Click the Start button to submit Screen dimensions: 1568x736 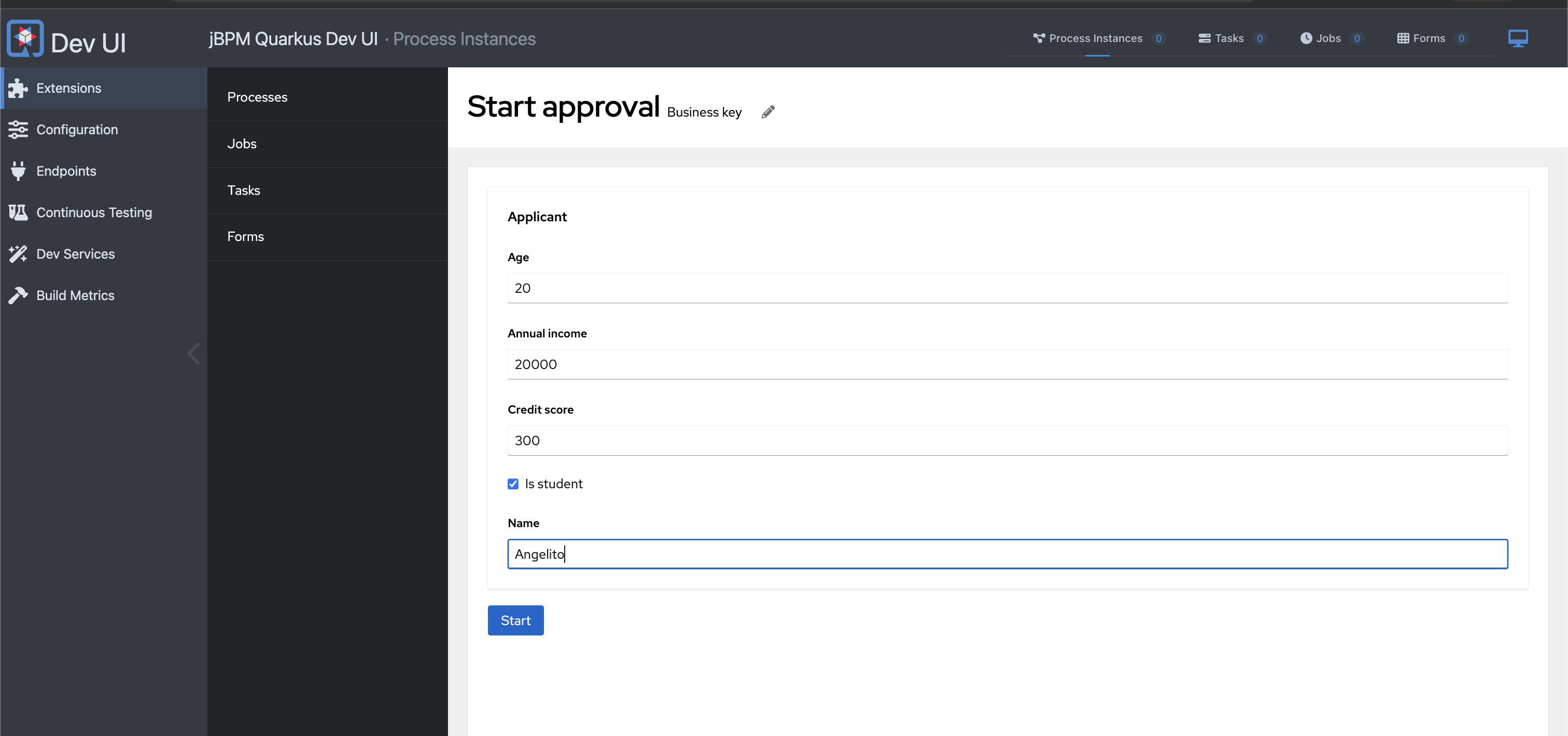point(516,620)
